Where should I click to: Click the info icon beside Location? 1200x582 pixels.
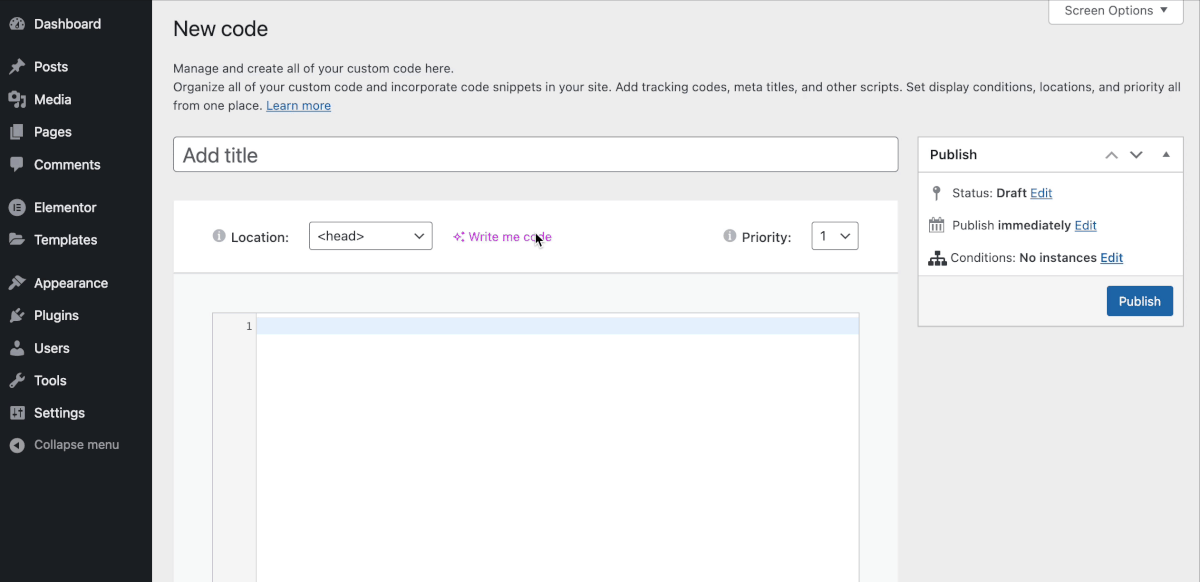pyautogui.click(x=218, y=236)
